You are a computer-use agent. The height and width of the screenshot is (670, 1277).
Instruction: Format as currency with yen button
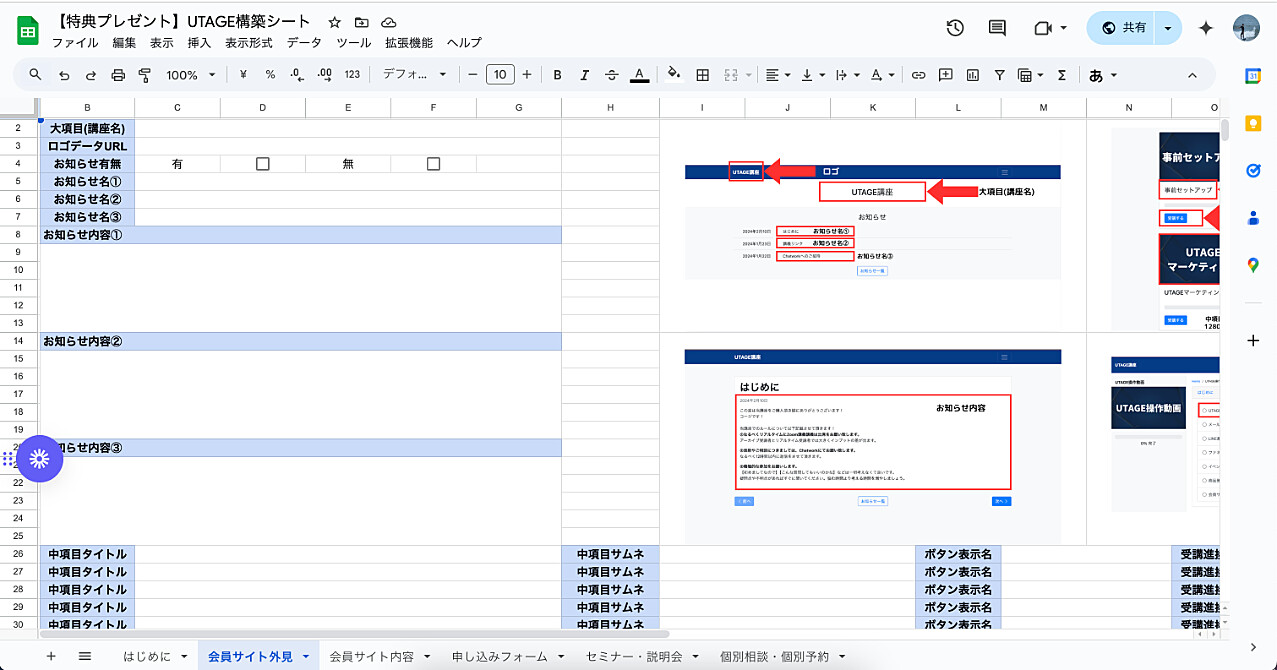243,75
